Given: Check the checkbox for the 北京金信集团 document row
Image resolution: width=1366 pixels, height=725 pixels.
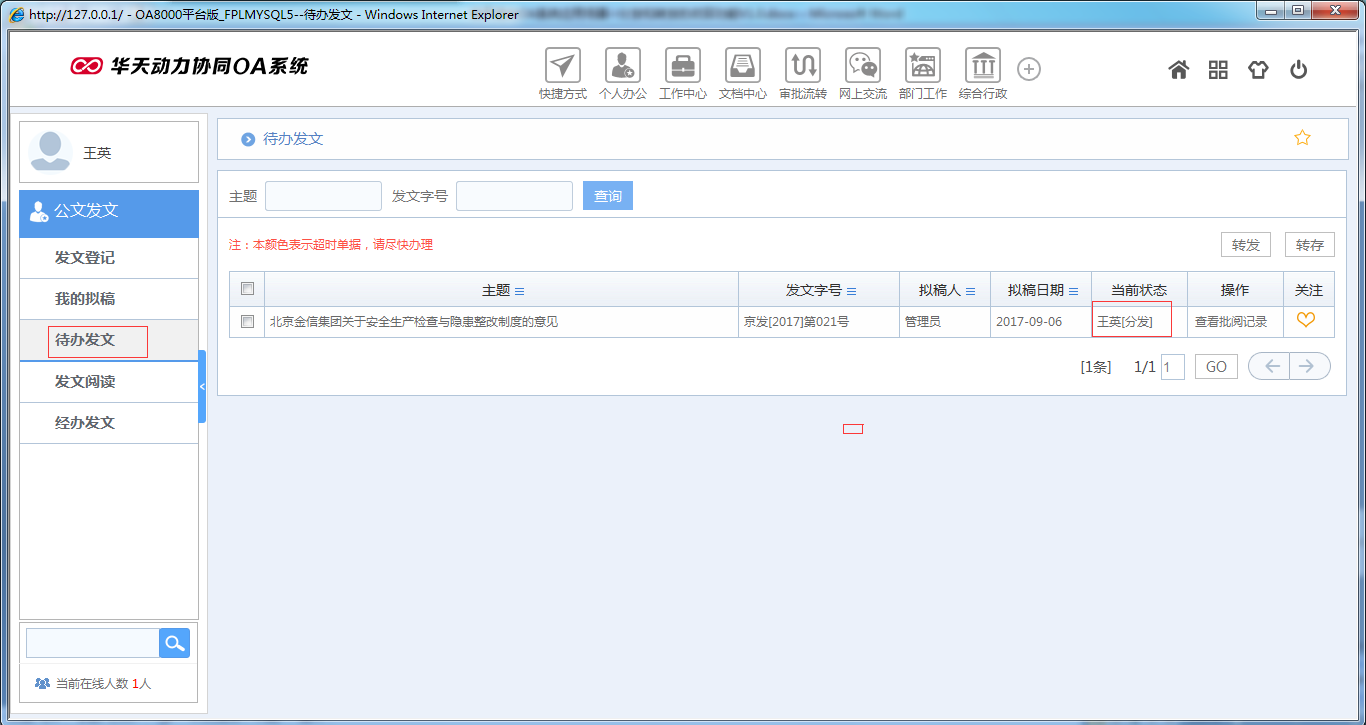Looking at the screenshot, I should pyautogui.click(x=246, y=322).
